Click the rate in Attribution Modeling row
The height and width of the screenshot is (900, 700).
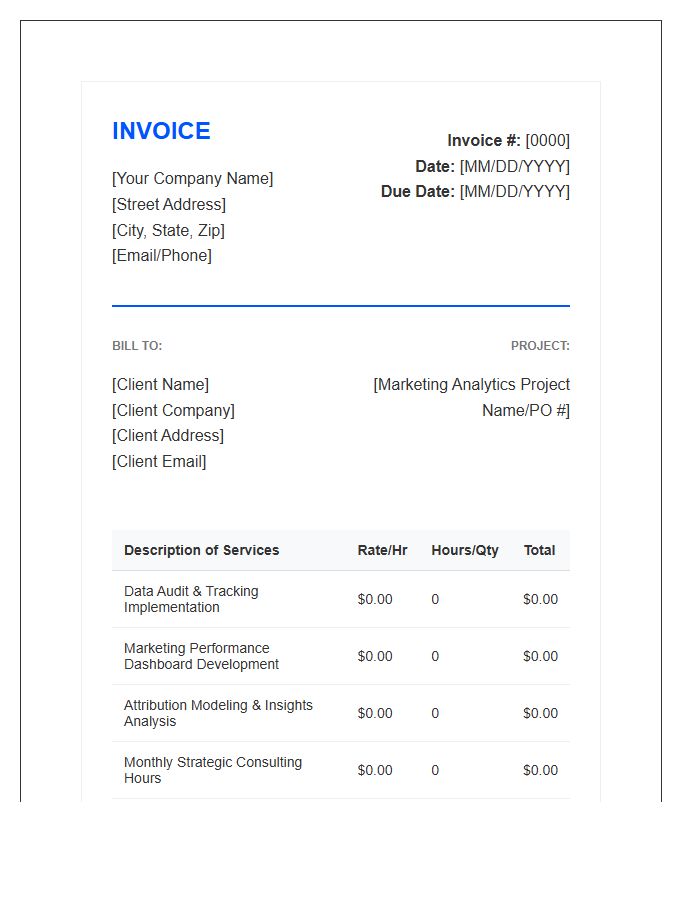(375, 713)
